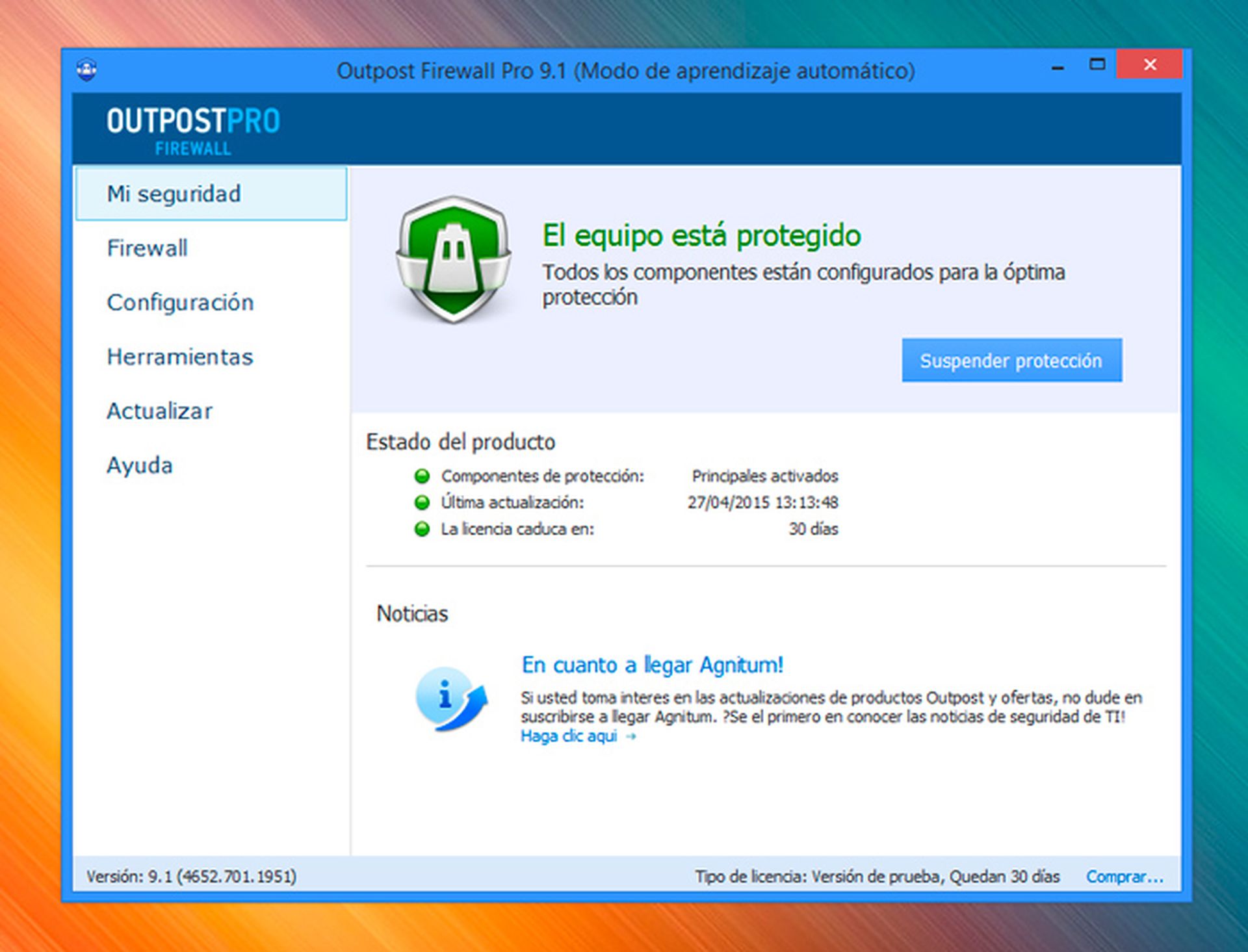Switch to the Herramientas section
This screenshot has height=952, width=1248.
click(179, 357)
